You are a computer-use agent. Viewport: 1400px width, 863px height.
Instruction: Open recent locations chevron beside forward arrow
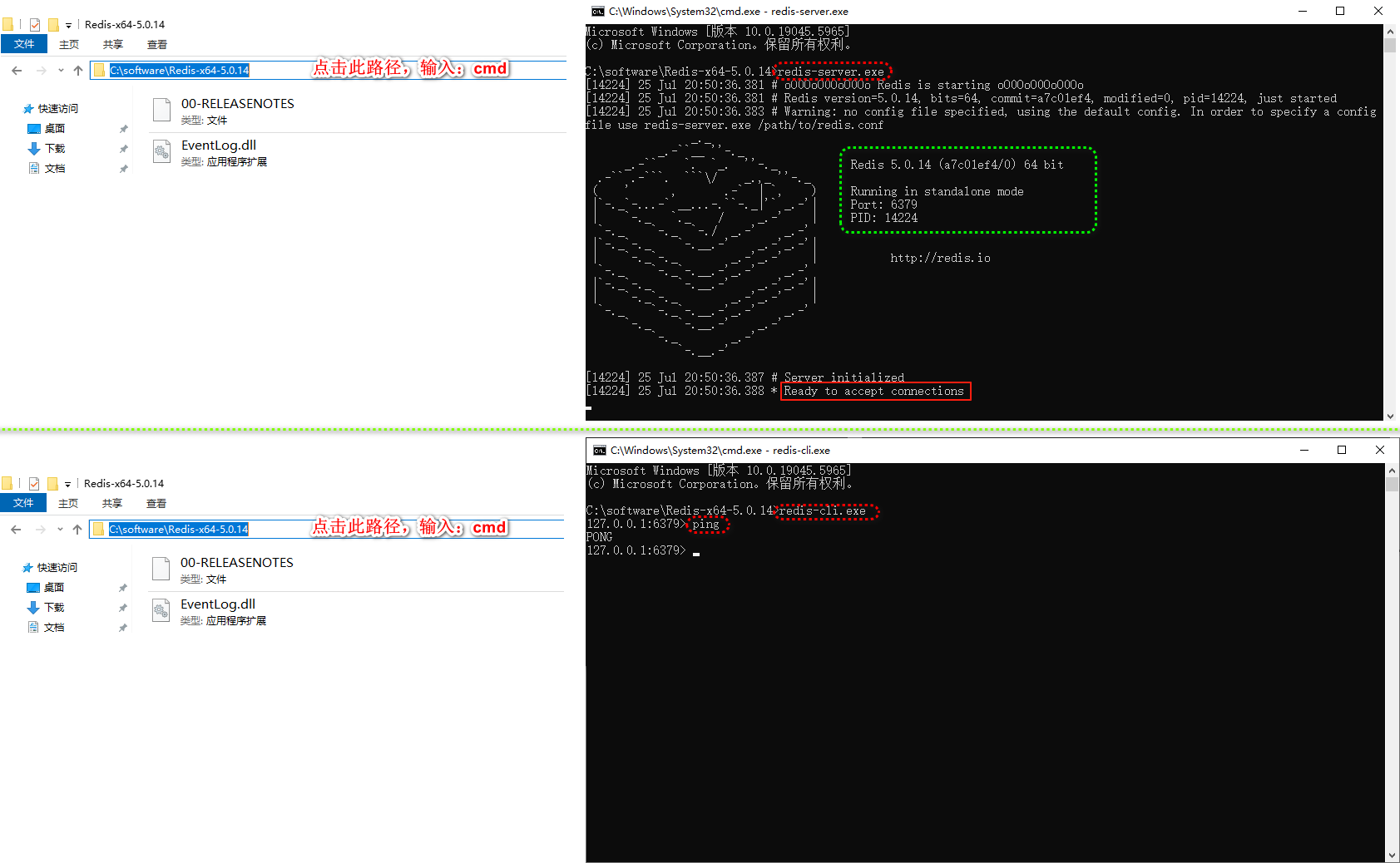point(60,71)
